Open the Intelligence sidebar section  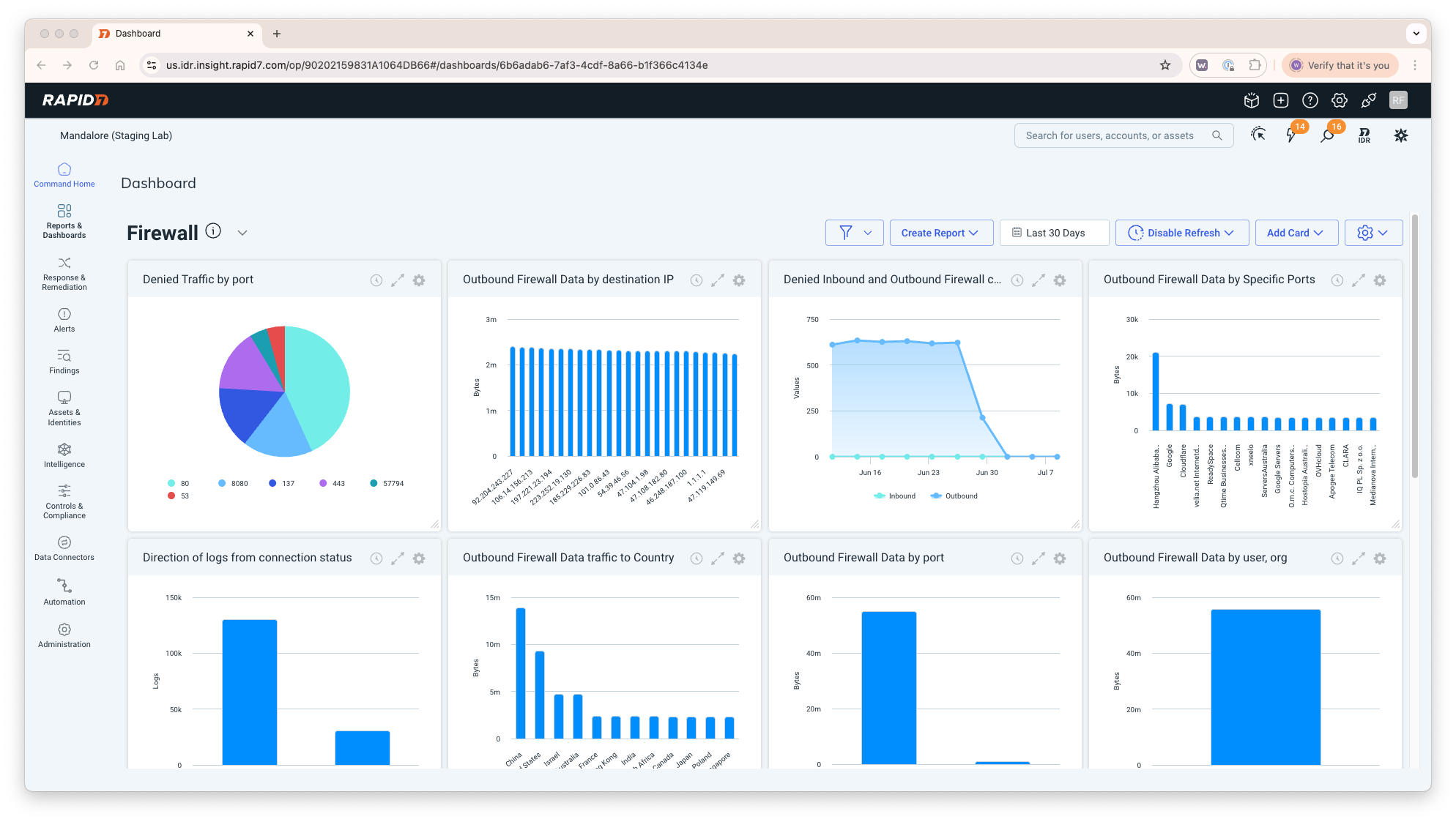pos(64,455)
